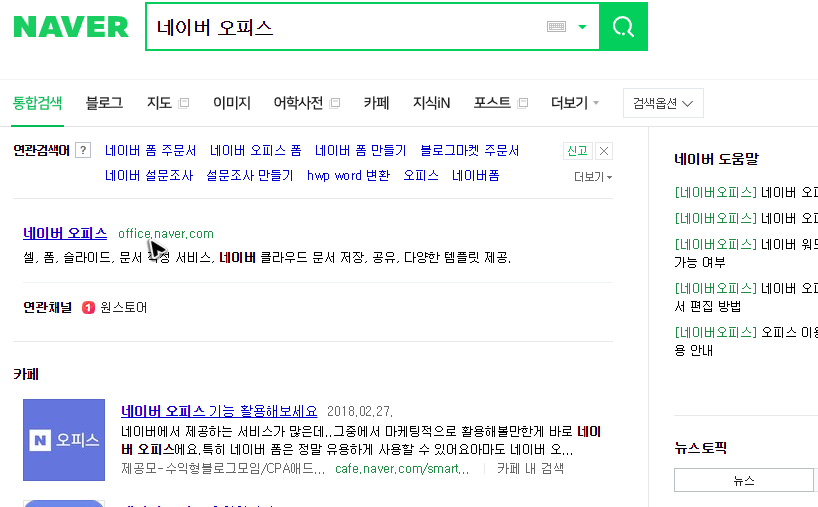
Task: Close the related searches box with X
Action: [604, 151]
